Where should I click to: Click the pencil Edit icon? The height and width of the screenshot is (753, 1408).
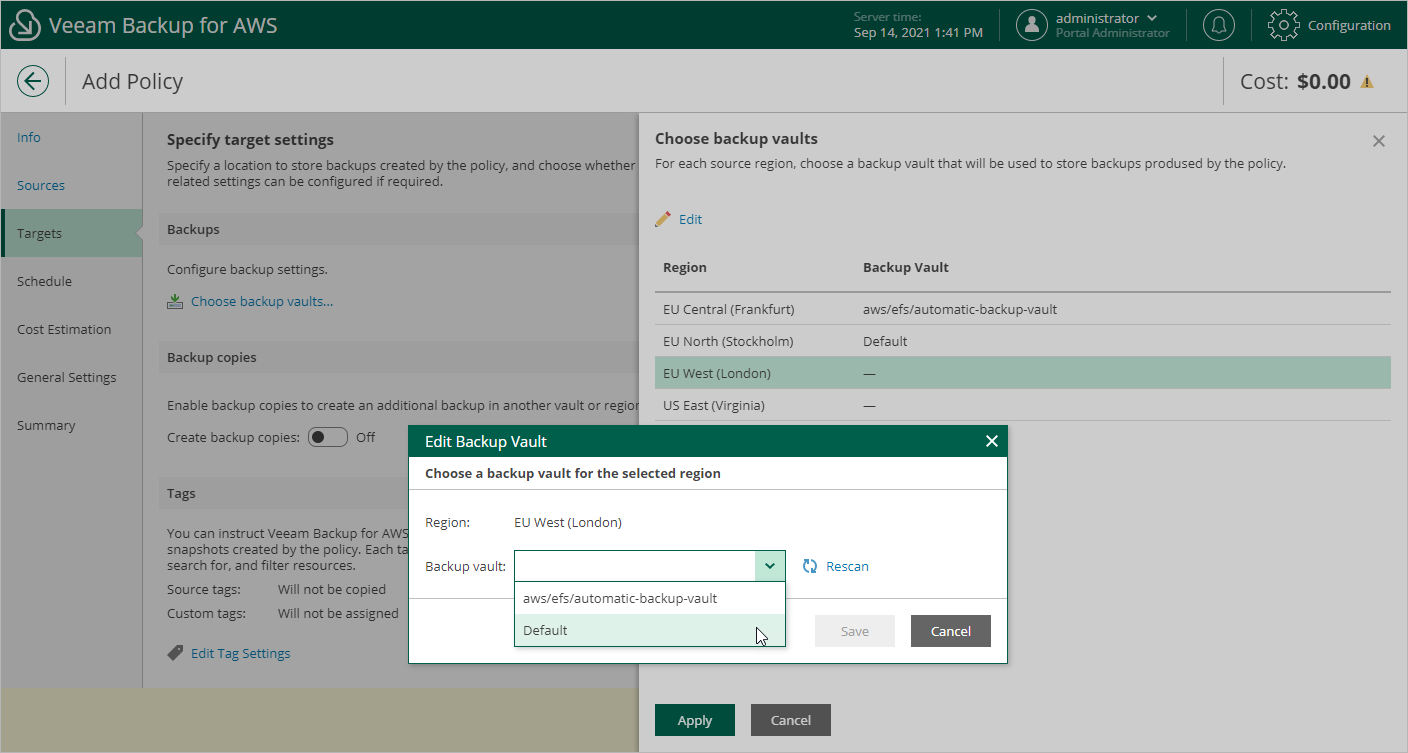point(663,219)
